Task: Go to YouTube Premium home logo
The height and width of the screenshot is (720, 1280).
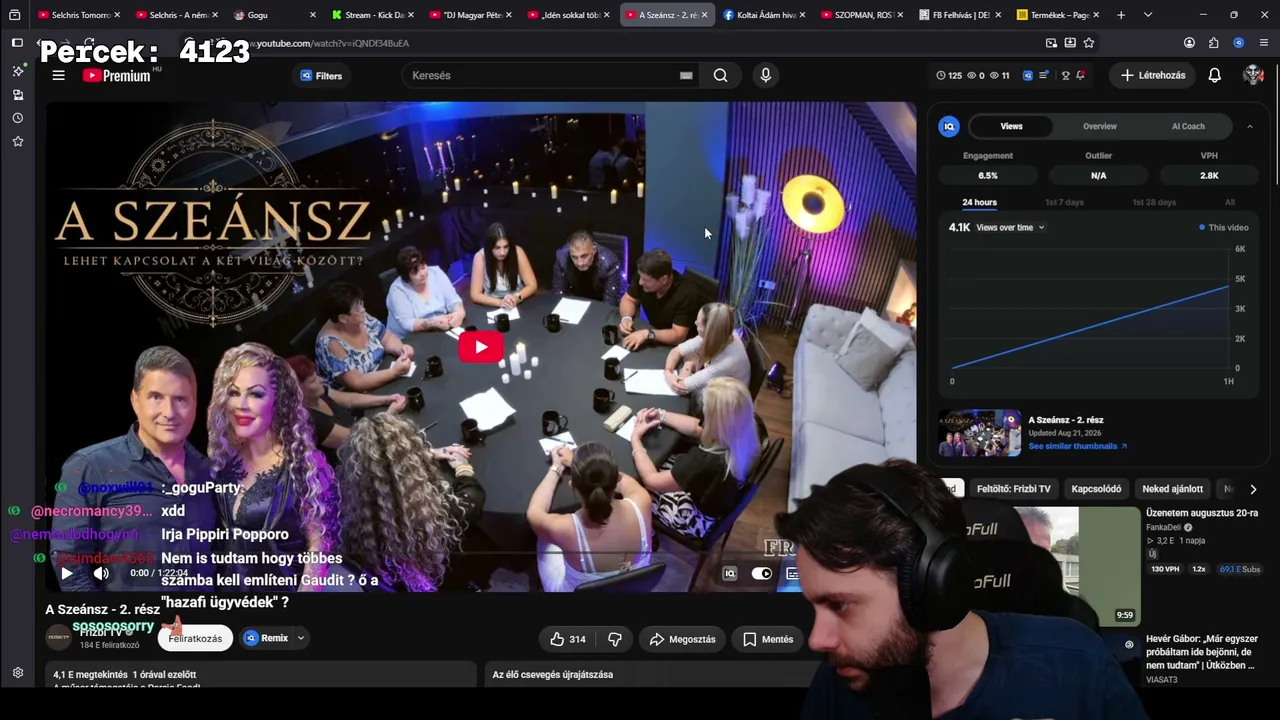Action: [x=116, y=75]
